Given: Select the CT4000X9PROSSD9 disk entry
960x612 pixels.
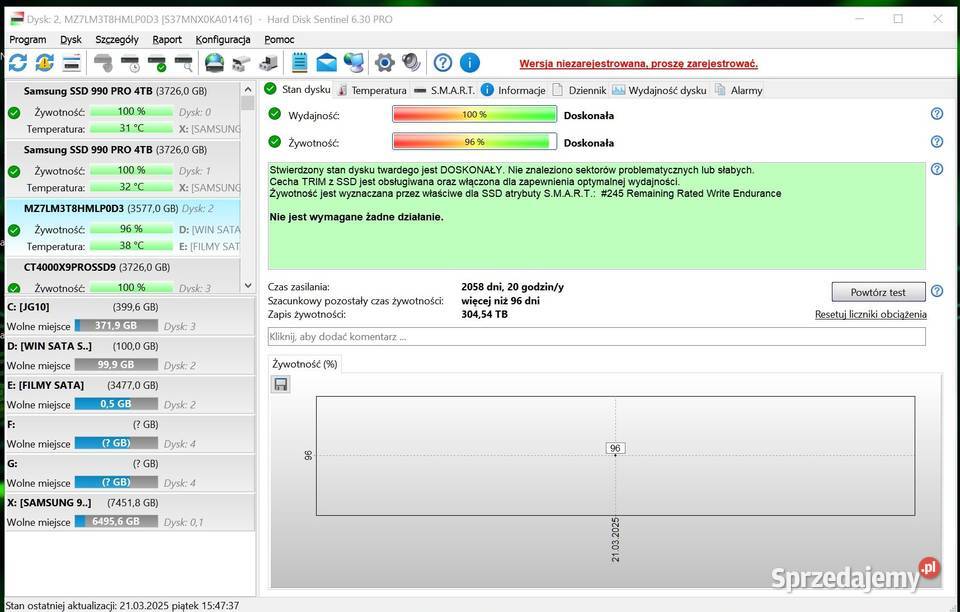Looking at the screenshot, I should click(123, 276).
